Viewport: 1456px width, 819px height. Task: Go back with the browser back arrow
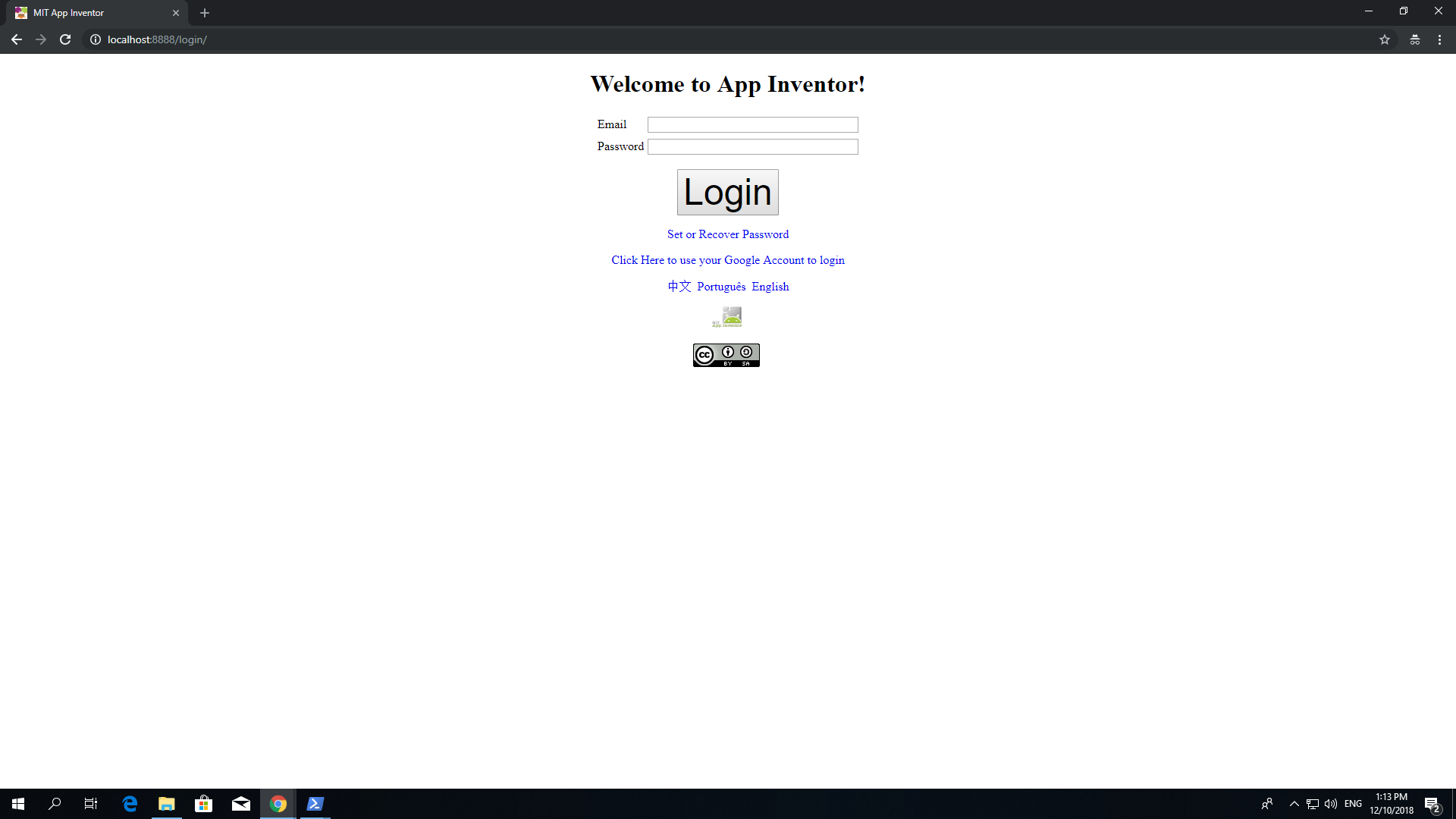[16, 39]
